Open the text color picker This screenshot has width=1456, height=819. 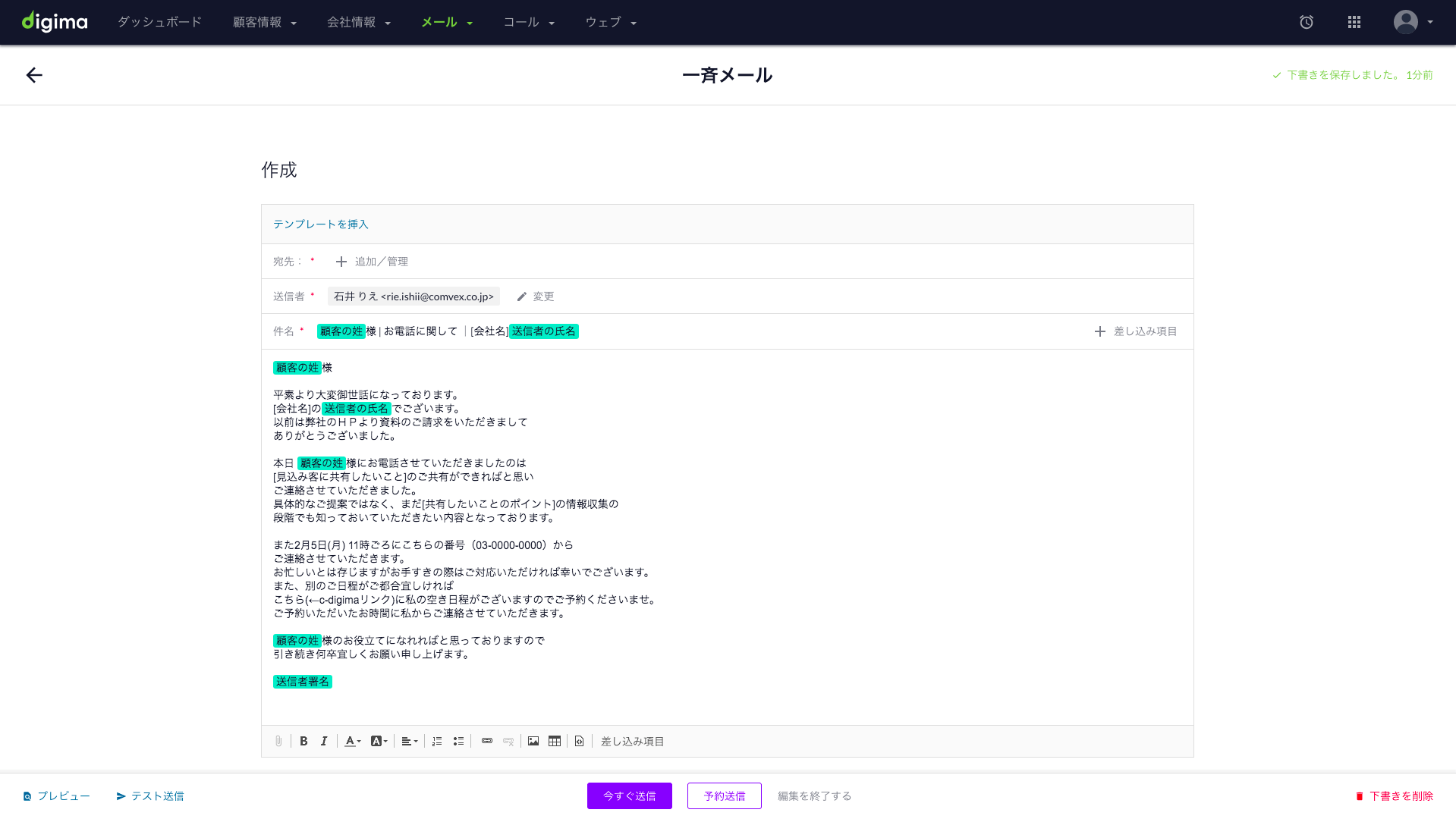pyautogui.click(x=353, y=741)
